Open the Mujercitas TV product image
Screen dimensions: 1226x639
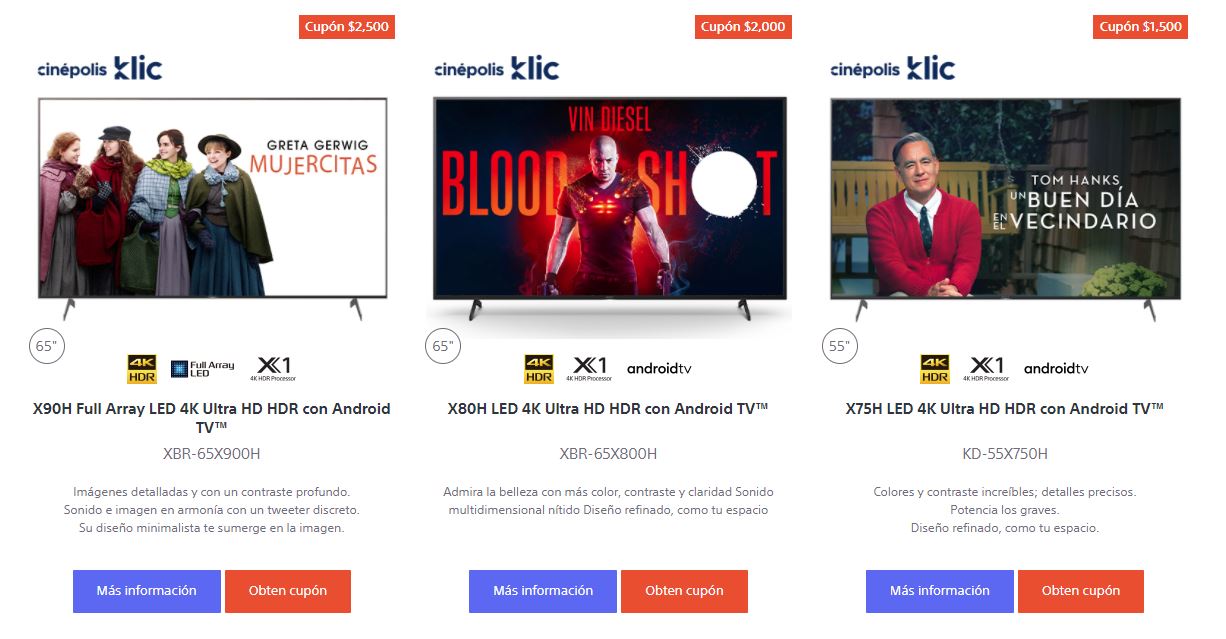coord(213,207)
